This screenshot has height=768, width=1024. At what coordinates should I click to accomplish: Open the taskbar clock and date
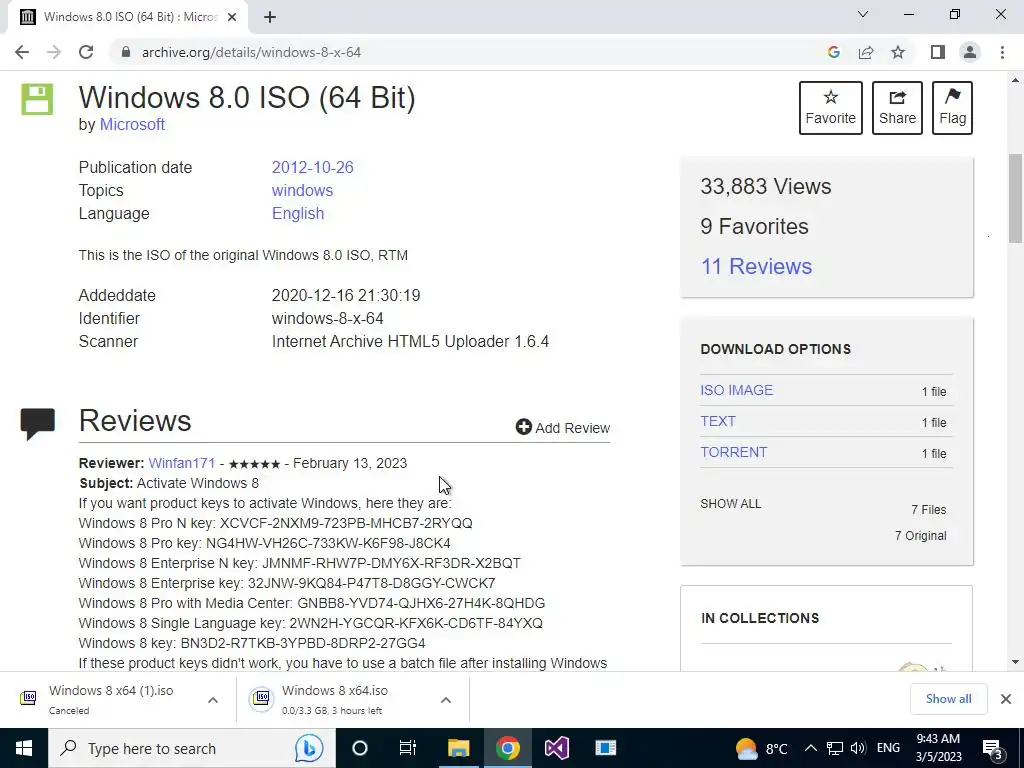tap(938, 748)
